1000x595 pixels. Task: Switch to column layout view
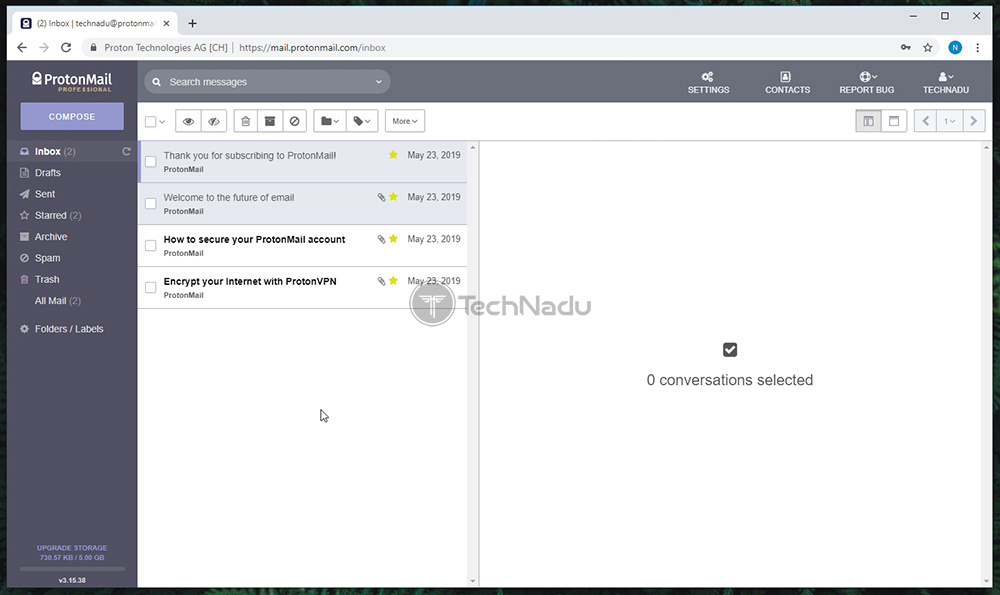pos(868,121)
